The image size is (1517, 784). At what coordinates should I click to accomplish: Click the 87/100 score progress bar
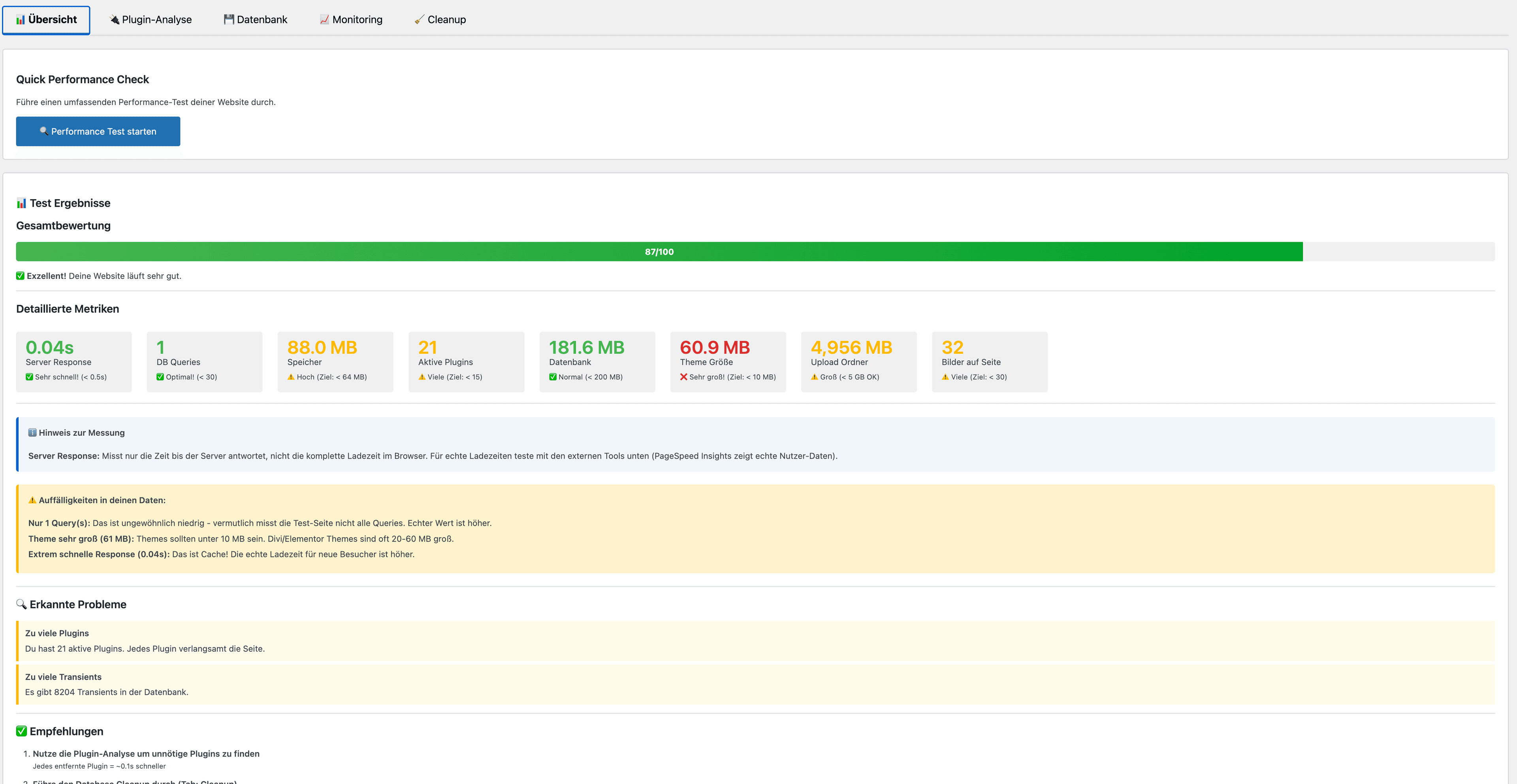pos(658,251)
